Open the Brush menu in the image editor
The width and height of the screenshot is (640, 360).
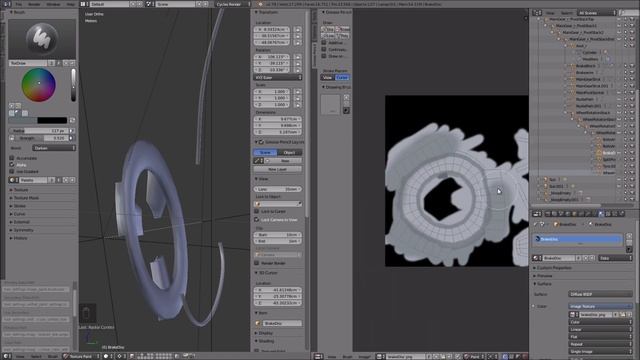click(347, 356)
